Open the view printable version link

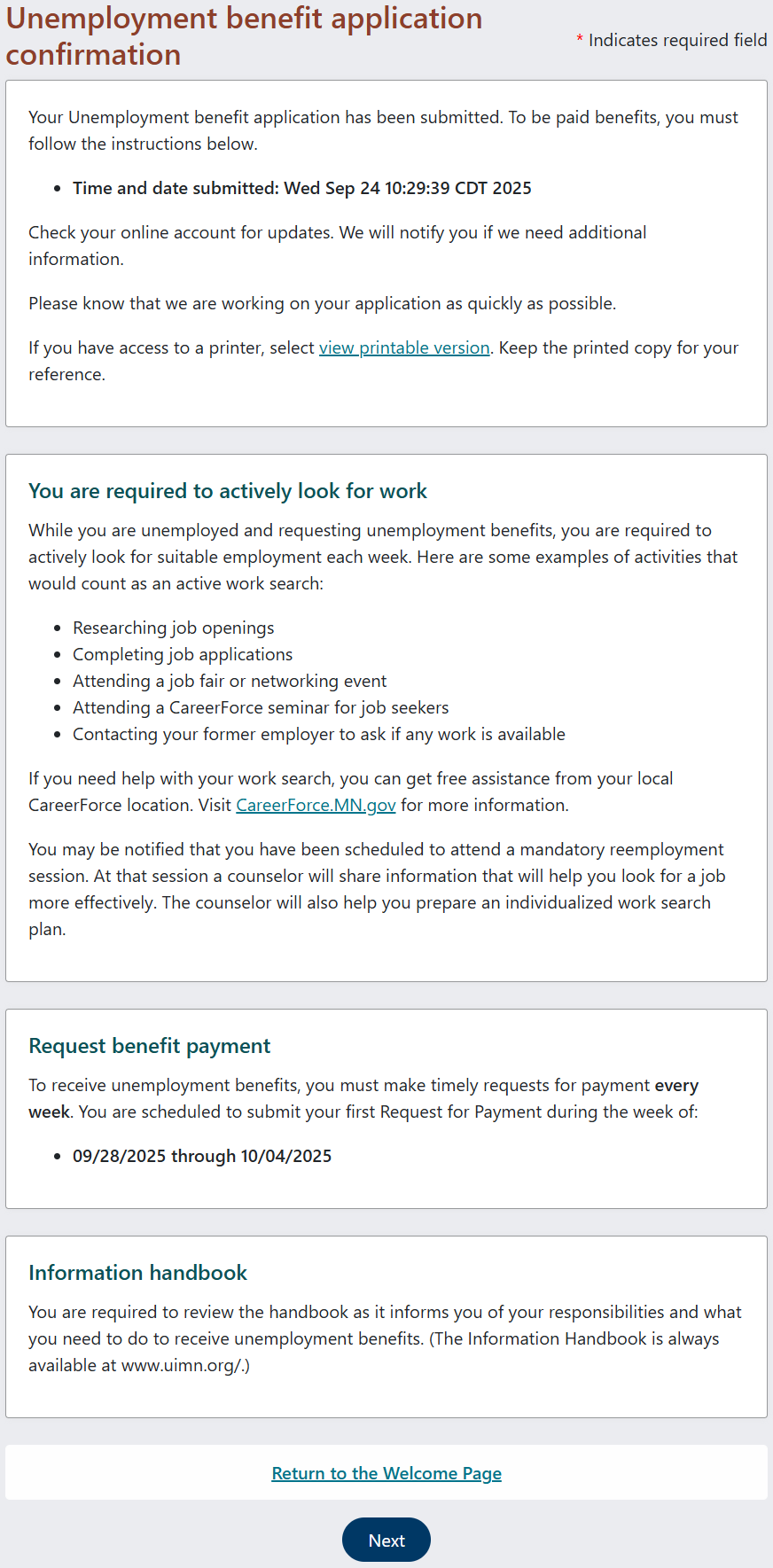point(403,347)
